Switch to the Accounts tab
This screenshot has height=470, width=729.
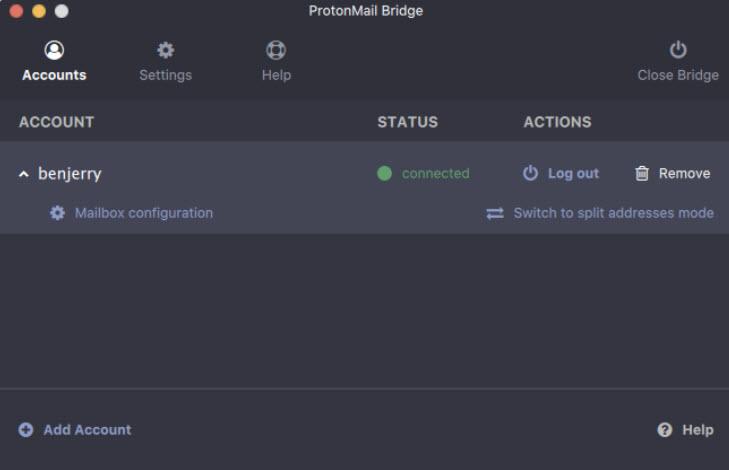coord(54,75)
